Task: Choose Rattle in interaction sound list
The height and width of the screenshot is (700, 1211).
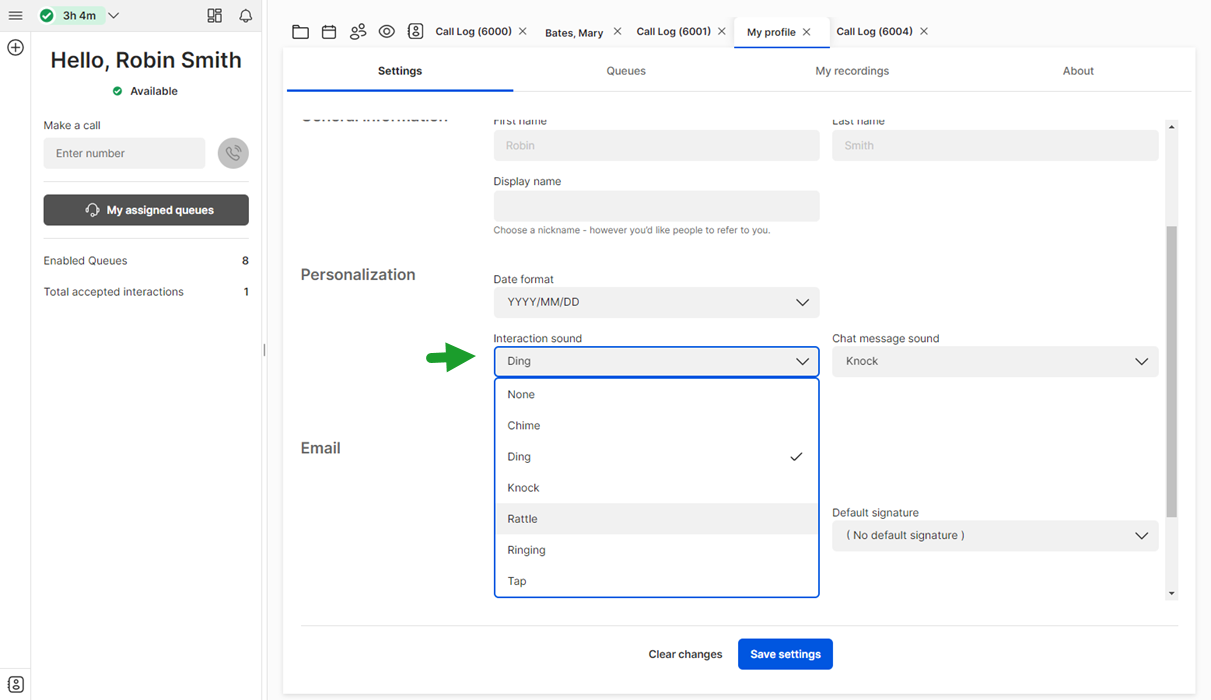Action: (656, 519)
